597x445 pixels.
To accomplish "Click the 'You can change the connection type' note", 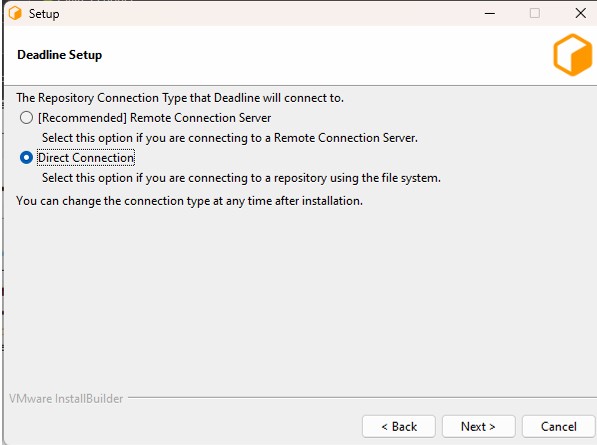I will pyautogui.click(x=189, y=201).
